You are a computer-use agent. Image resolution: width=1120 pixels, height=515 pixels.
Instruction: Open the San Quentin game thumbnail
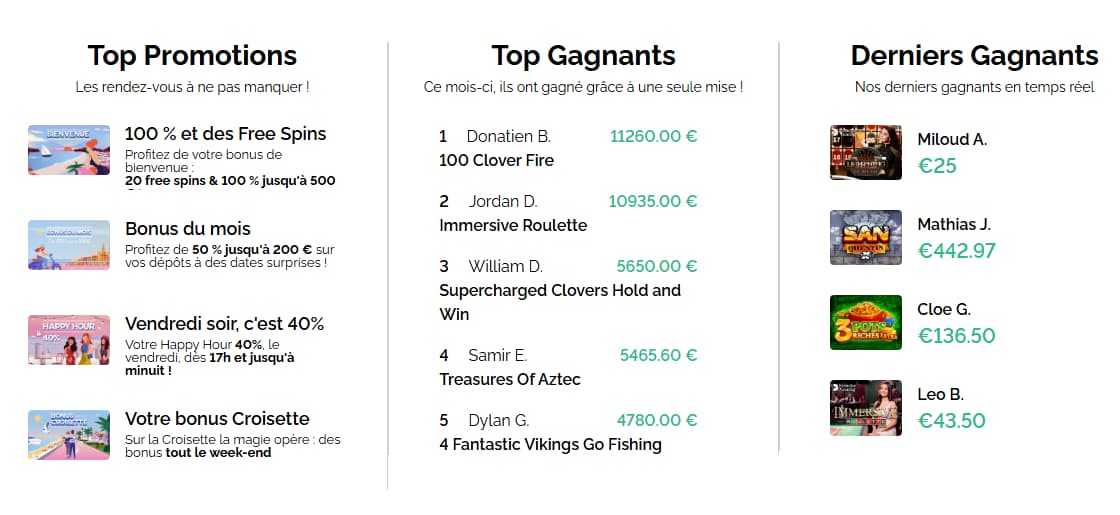(866, 237)
